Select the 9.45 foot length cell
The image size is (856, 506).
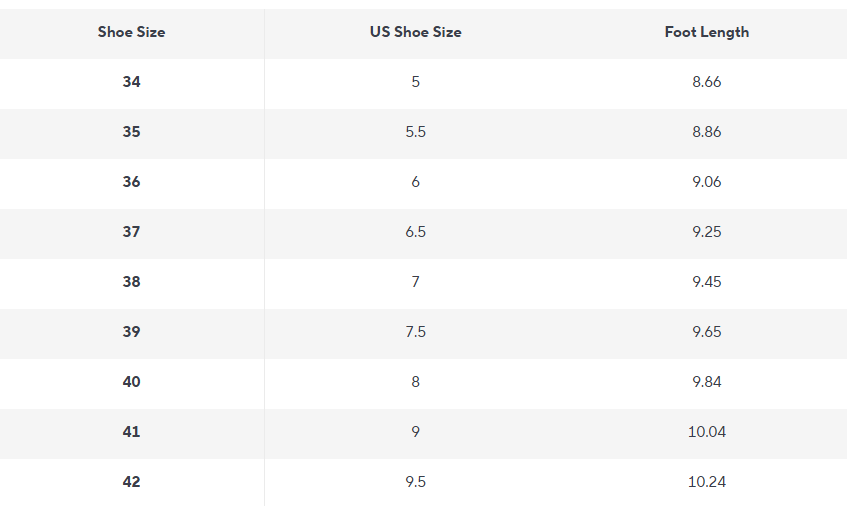pos(706,282)
